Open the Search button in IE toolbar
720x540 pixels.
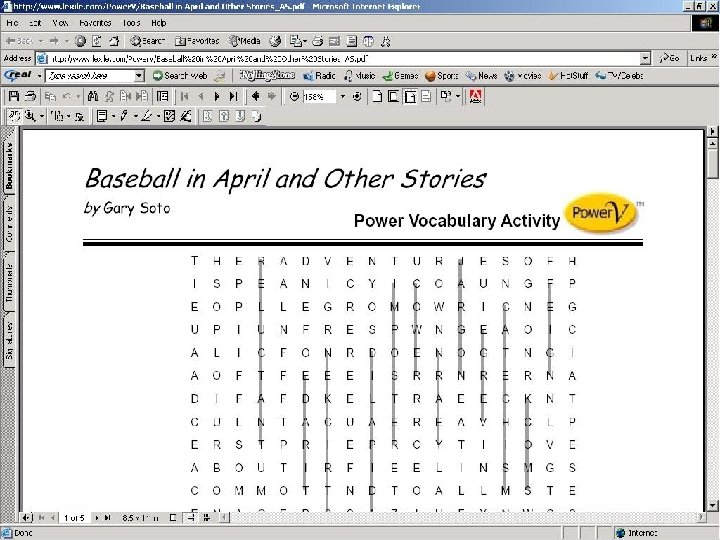[x=148, y=41]
